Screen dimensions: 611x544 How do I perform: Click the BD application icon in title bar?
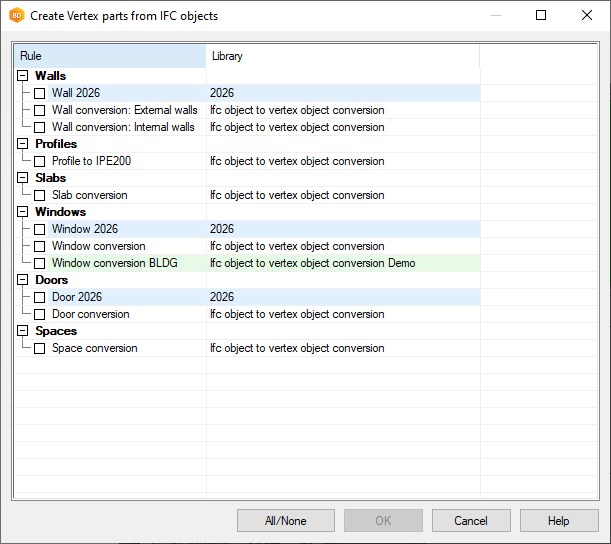[16, 16]
